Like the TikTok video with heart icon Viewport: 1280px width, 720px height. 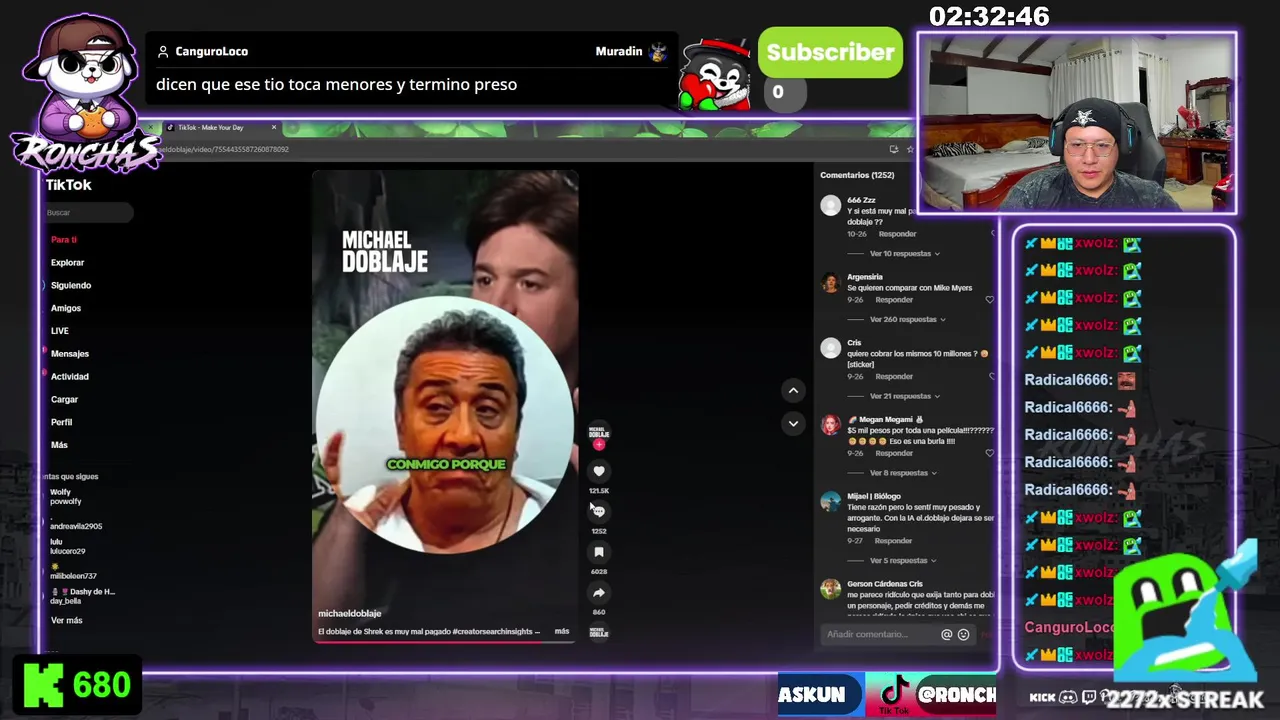click(599, 471)
